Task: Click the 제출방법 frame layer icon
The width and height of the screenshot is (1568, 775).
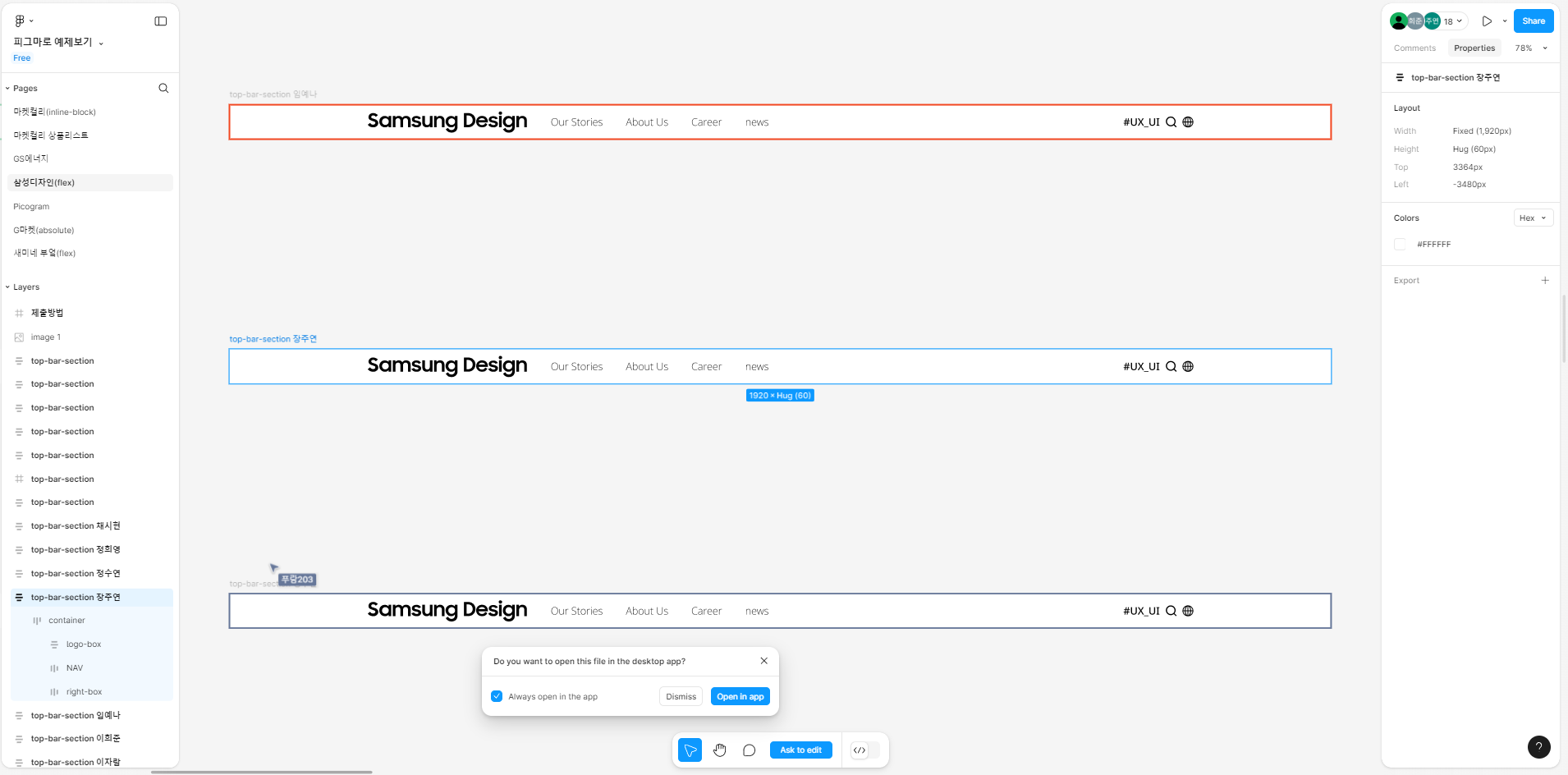Action: [x=19, y=313]
